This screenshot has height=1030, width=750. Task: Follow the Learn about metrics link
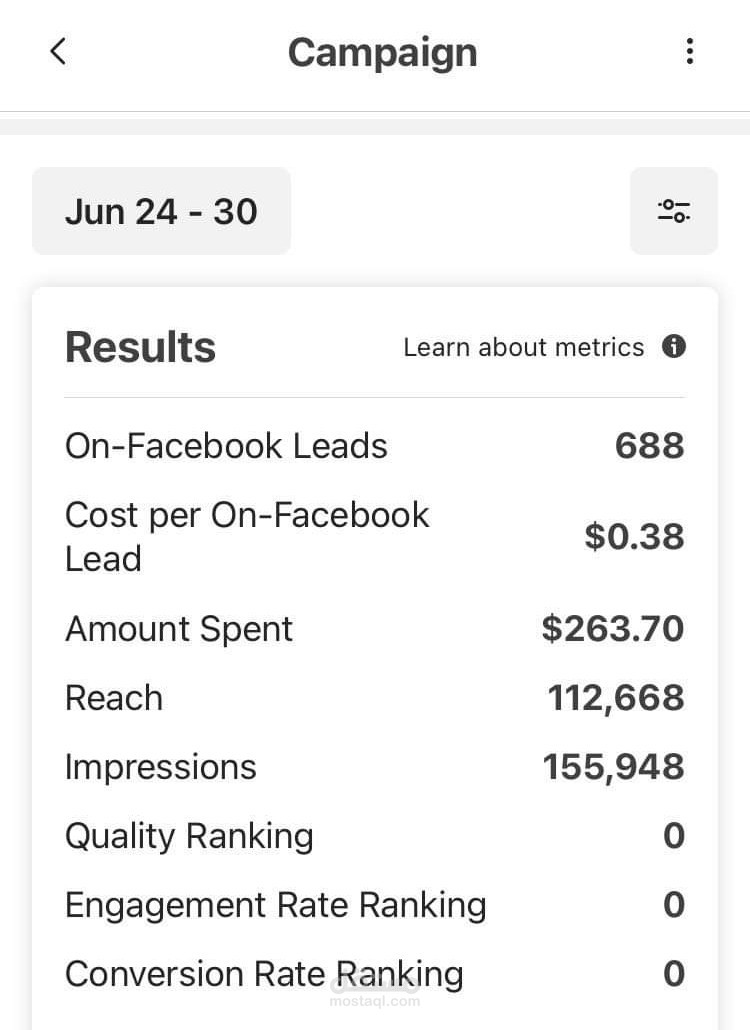coord(523,347)
